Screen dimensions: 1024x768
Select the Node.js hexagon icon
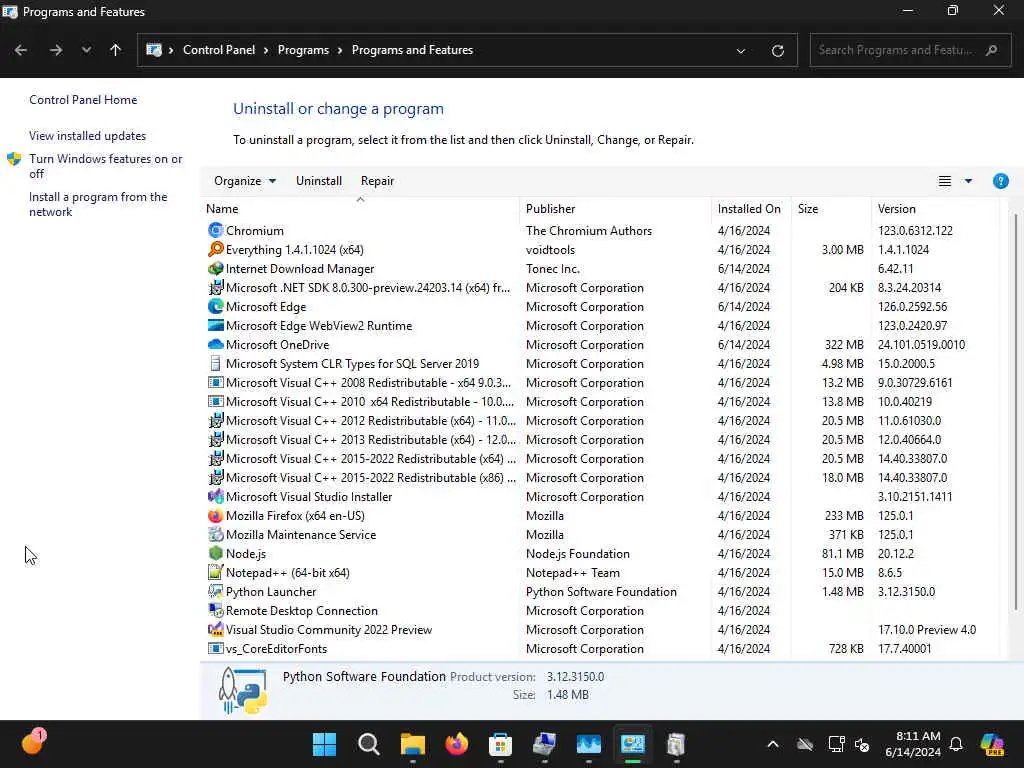(216, 553)
